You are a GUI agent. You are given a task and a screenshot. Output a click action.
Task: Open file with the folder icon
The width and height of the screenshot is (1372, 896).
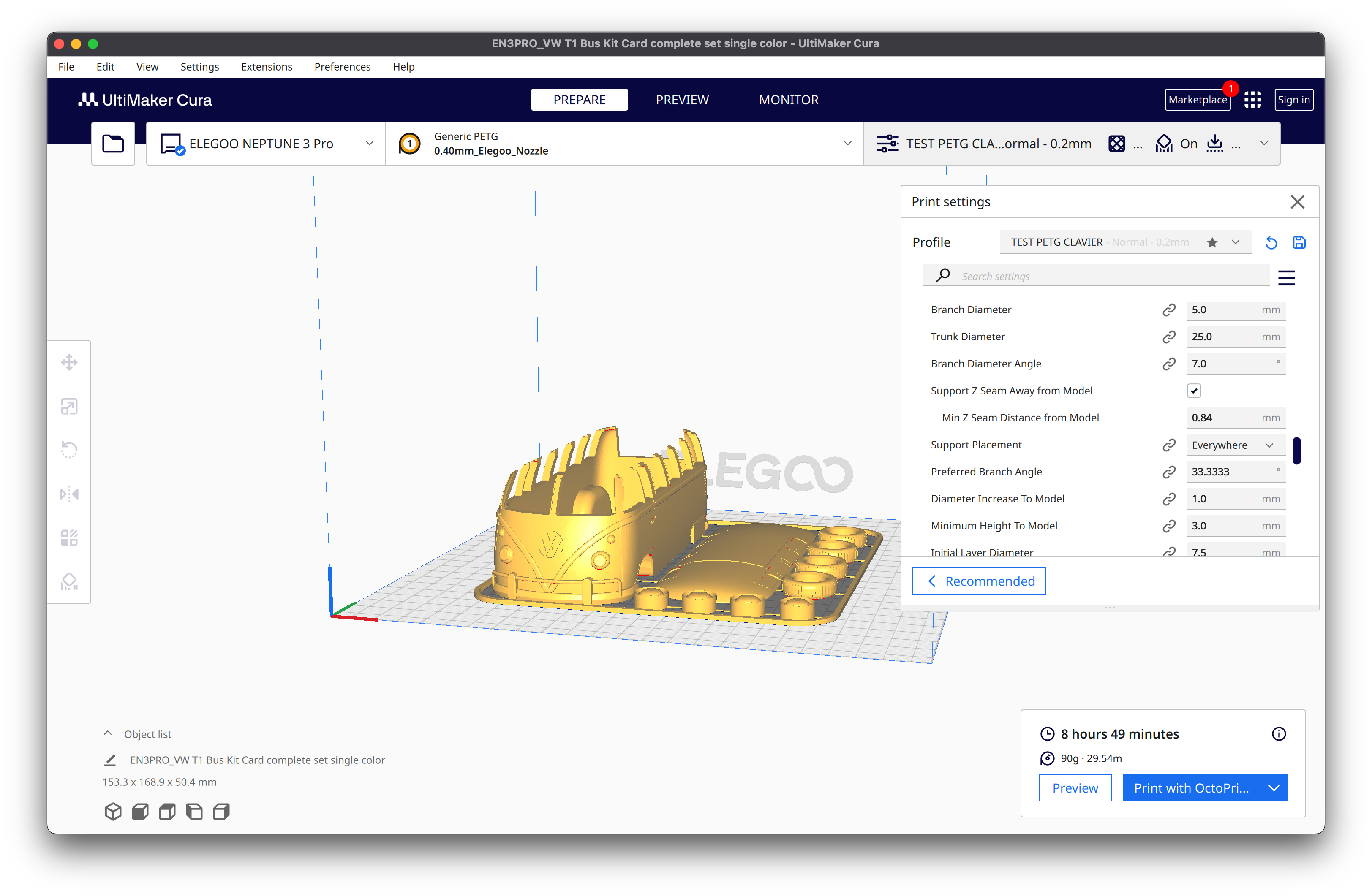113,144
